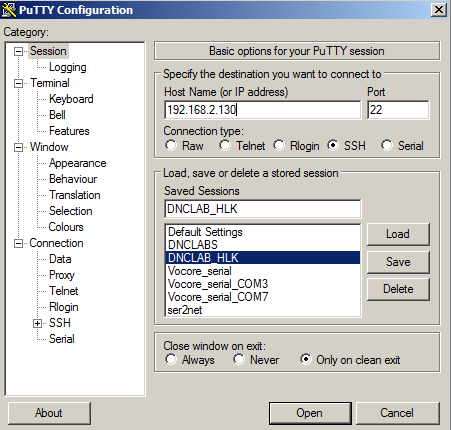Go to the Colours settings page
The height and width of the screenshot is (430, 451).
coord(66,227)
